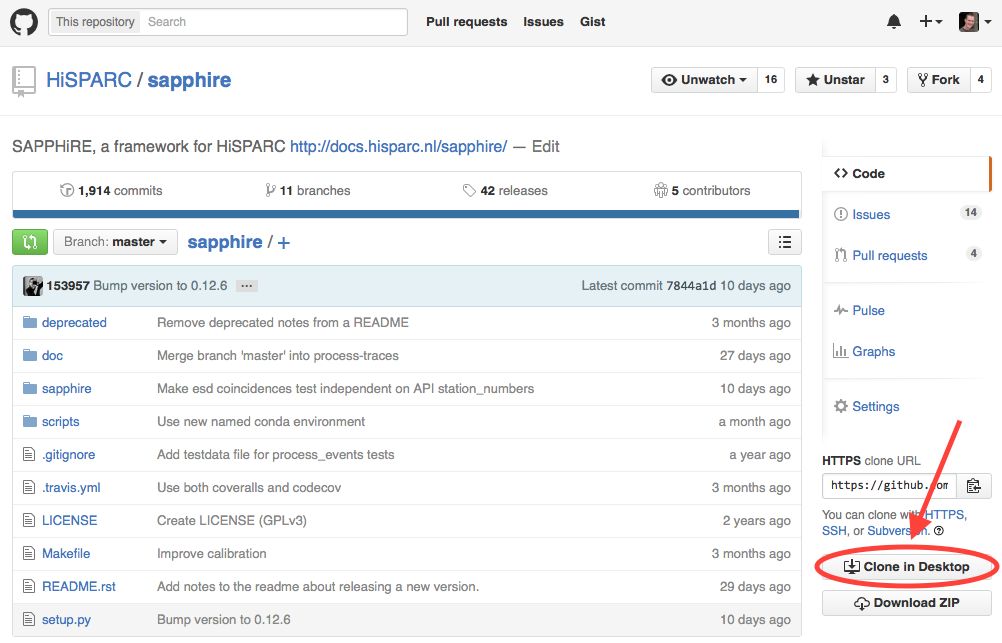The image size is (1002, 643).
Task: Expand commit message ellipsis button
Action: point(247,286)
